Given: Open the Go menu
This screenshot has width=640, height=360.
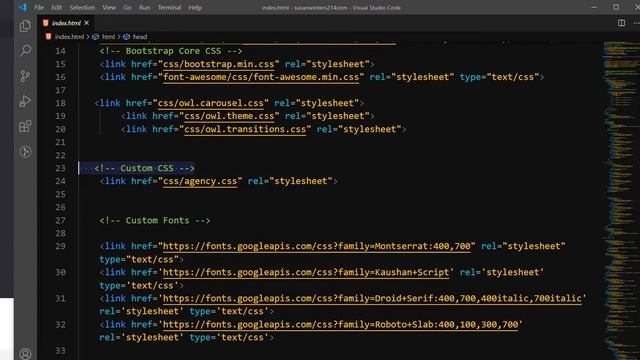Looking at the screenshot, I should pyautogui.click(x=127, y=7).
